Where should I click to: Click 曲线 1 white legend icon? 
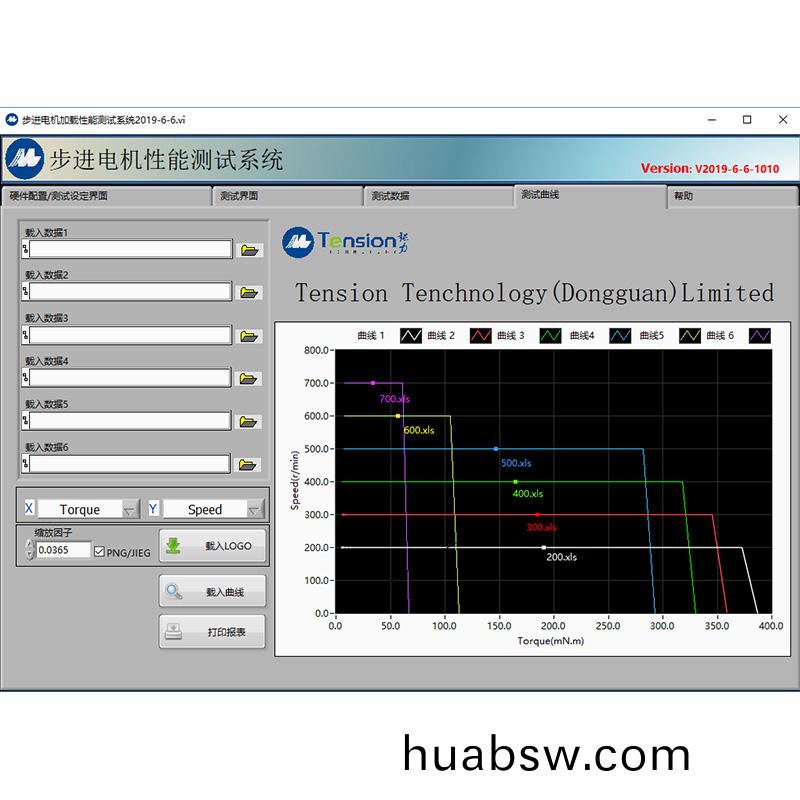pos(411,336)
